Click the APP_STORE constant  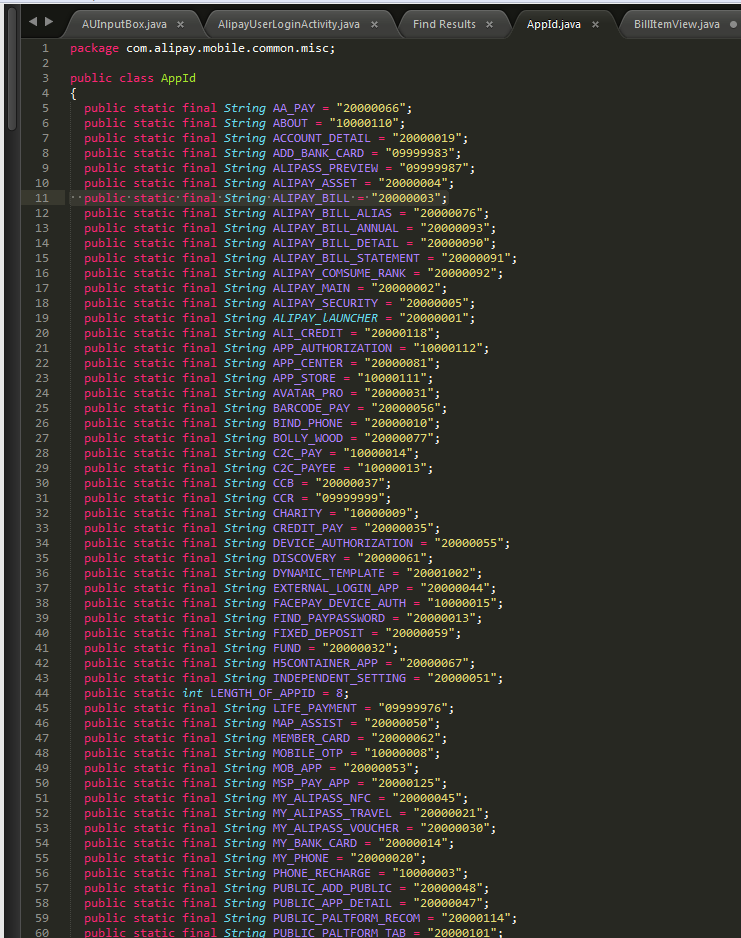tap(304, 378)
